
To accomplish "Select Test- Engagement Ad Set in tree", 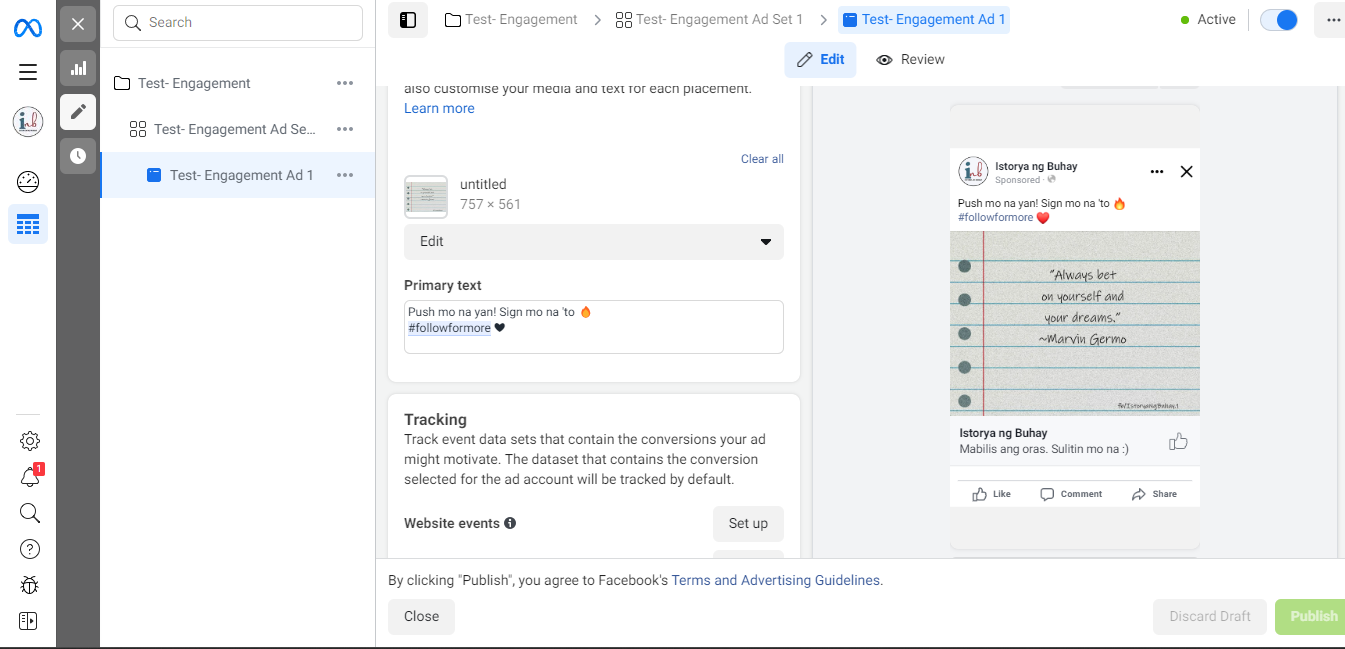I will (x=234, y=129).
